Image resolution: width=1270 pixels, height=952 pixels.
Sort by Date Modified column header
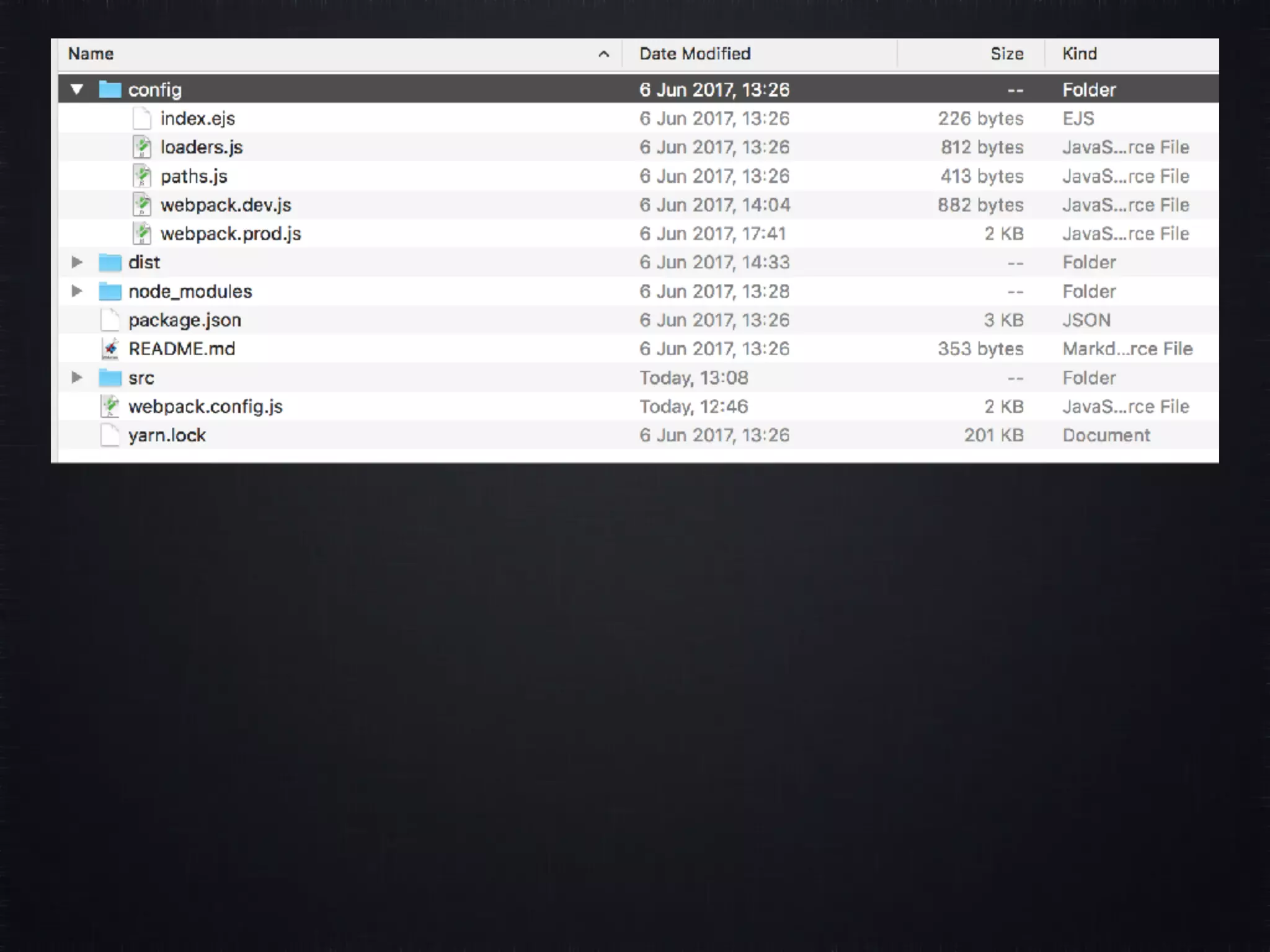click(695, 54)
